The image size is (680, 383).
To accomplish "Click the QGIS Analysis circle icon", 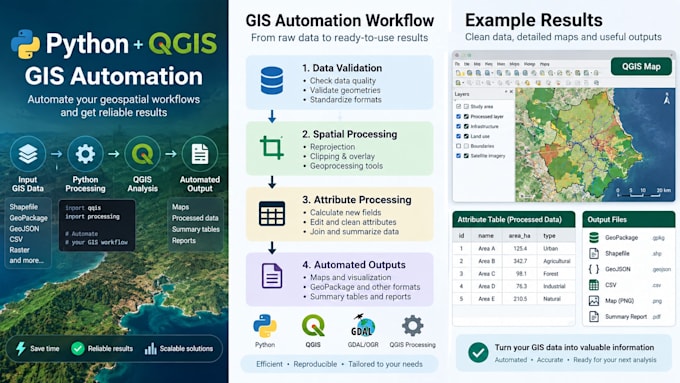I will (x=142, y=154).
